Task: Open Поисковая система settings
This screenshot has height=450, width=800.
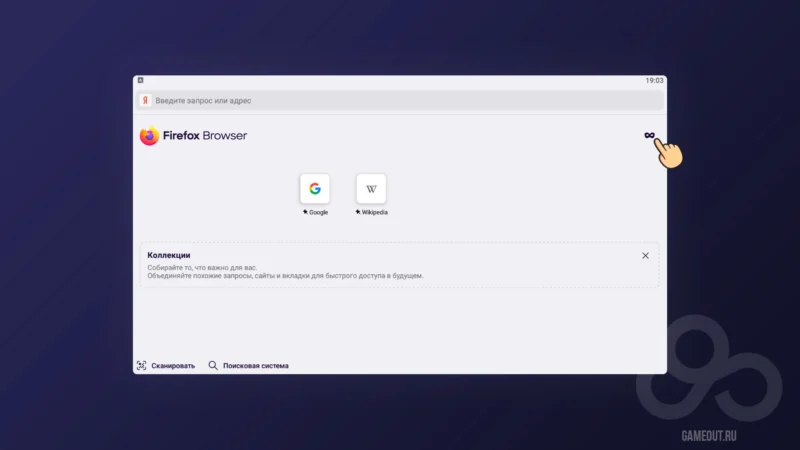Action: coord(248,365)
